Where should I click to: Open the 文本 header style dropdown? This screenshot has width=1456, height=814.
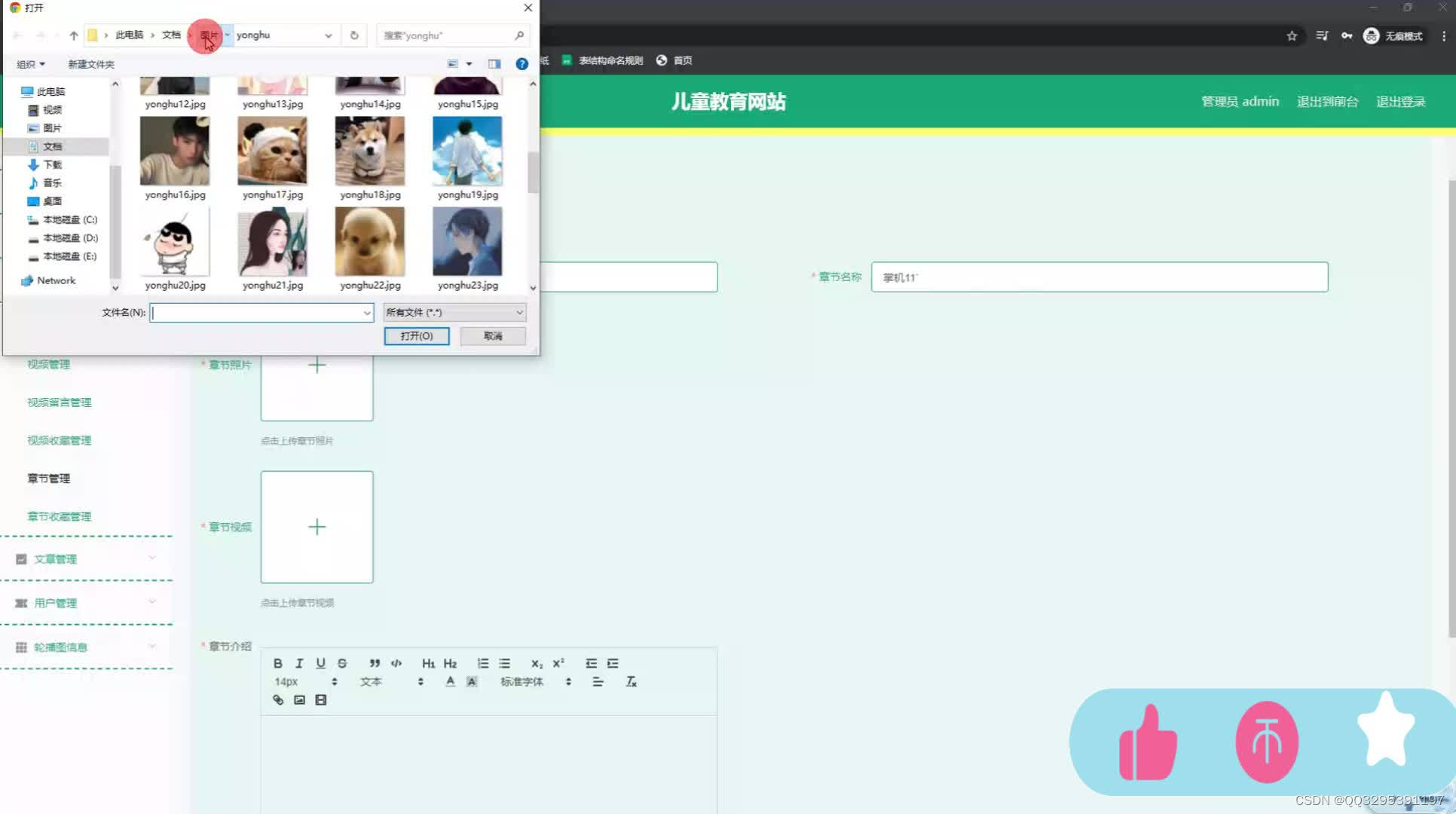(x=391, y=681)
